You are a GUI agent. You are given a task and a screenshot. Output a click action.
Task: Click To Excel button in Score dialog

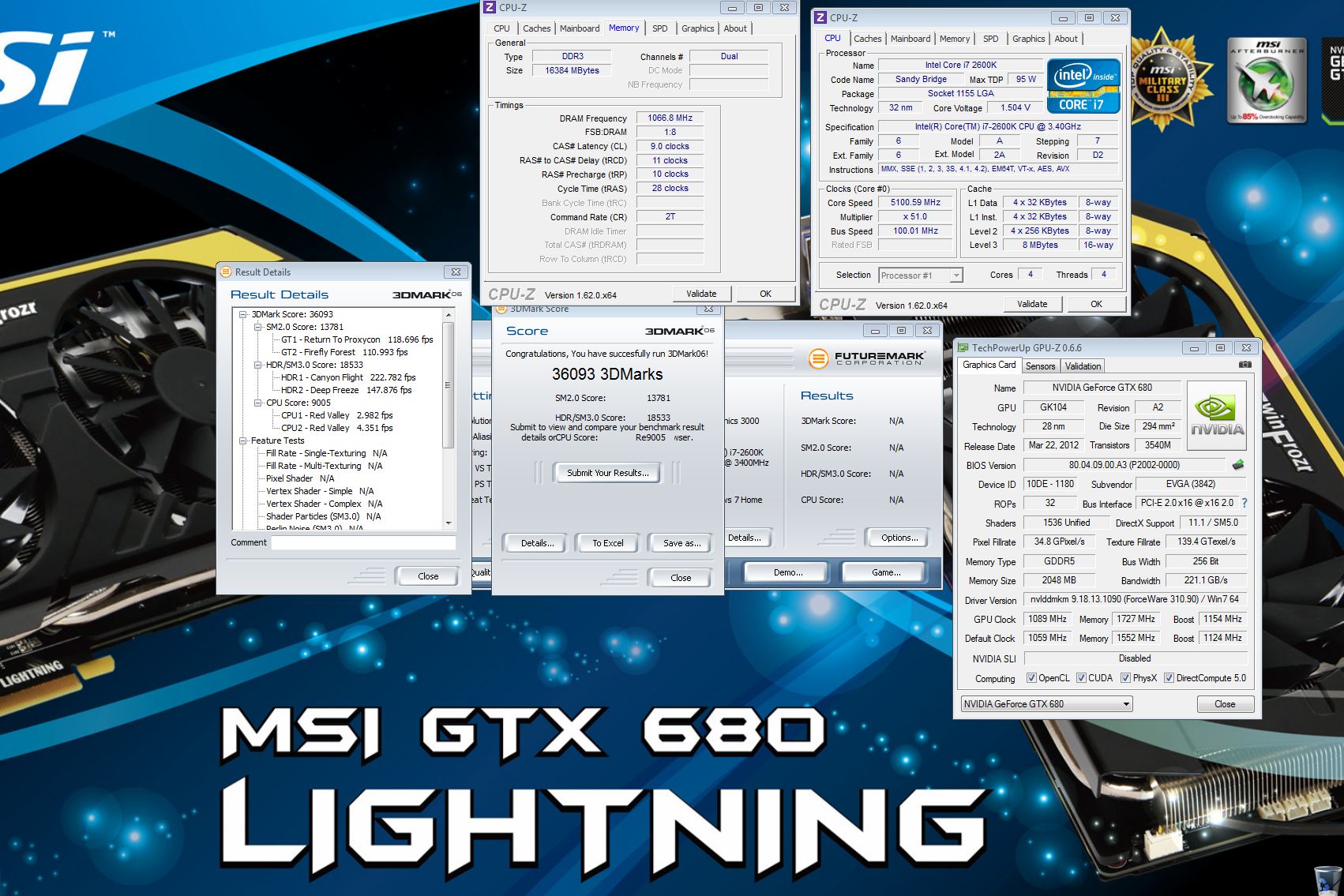(608, 543)
